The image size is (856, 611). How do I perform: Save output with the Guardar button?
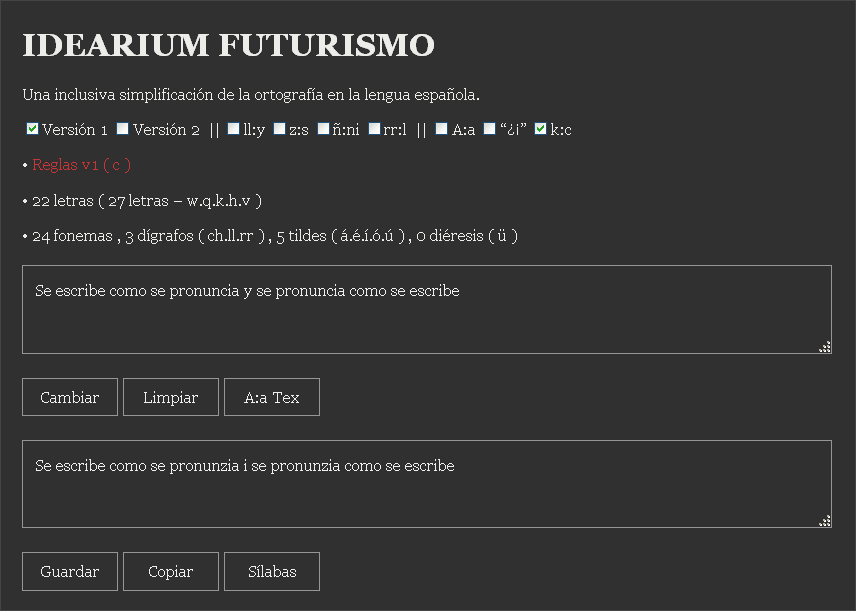(x=69, y=571)
